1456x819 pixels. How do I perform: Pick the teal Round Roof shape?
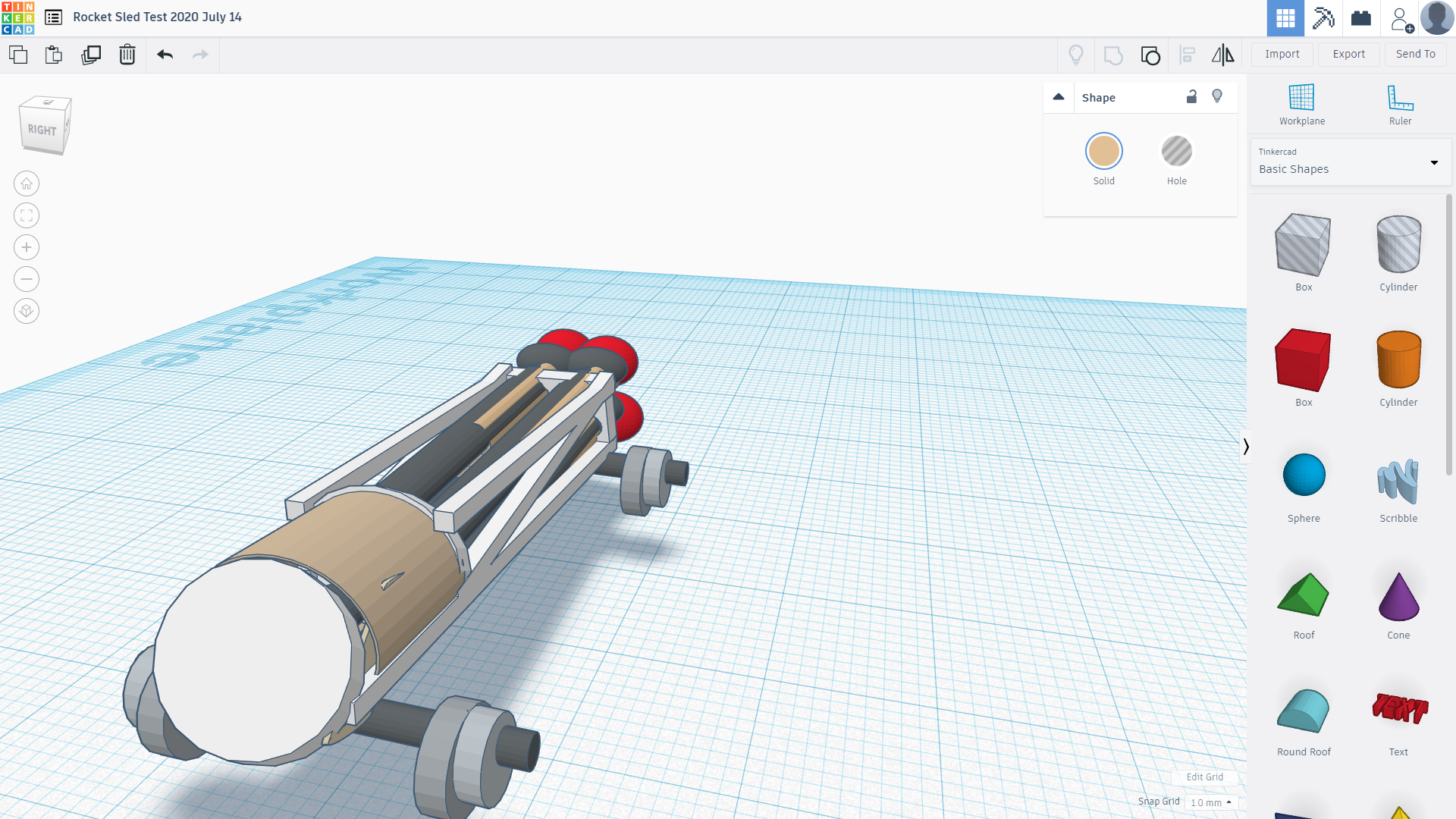point(1303,711)
